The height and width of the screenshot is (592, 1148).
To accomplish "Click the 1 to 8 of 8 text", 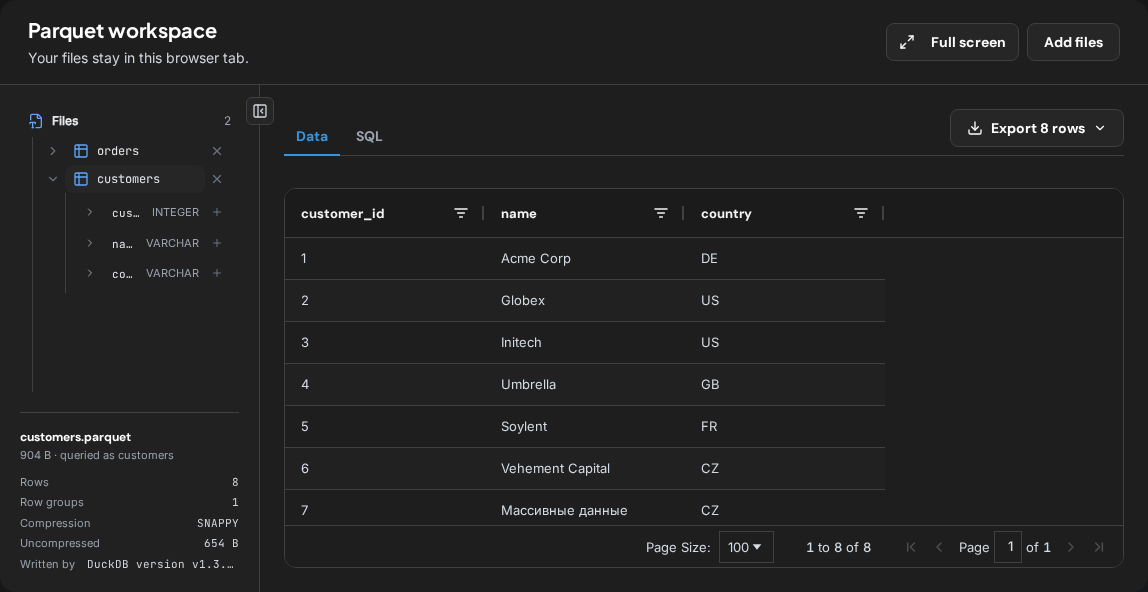I will tap(838, 547).
